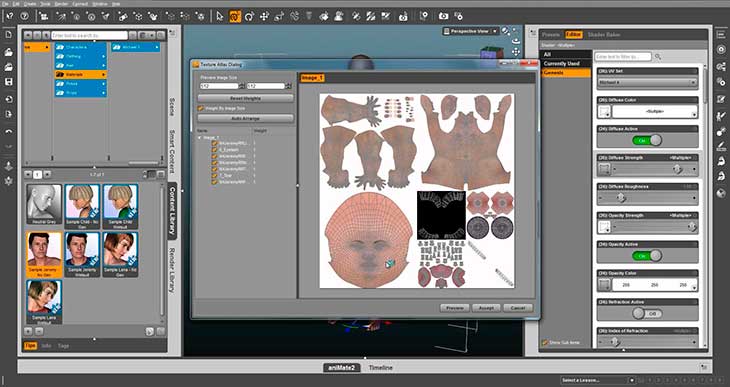This screenshot has width=730, height=387.
Task: Click the circular target icon in right toolbar
Action: (721, 50)
